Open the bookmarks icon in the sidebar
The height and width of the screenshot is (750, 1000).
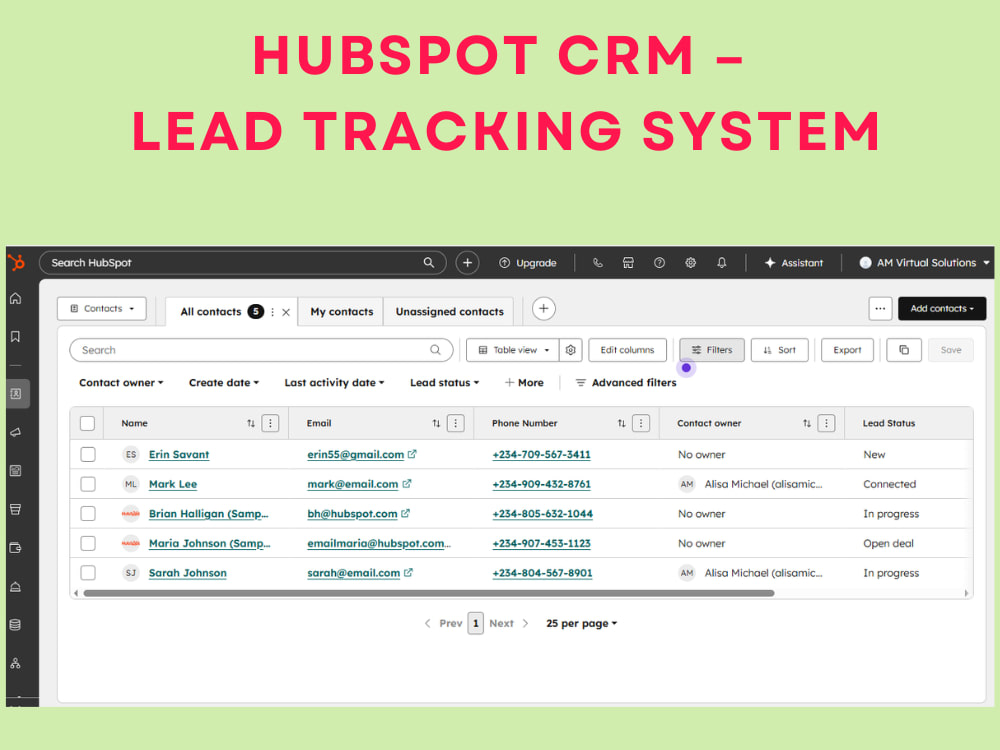[16, 337]
